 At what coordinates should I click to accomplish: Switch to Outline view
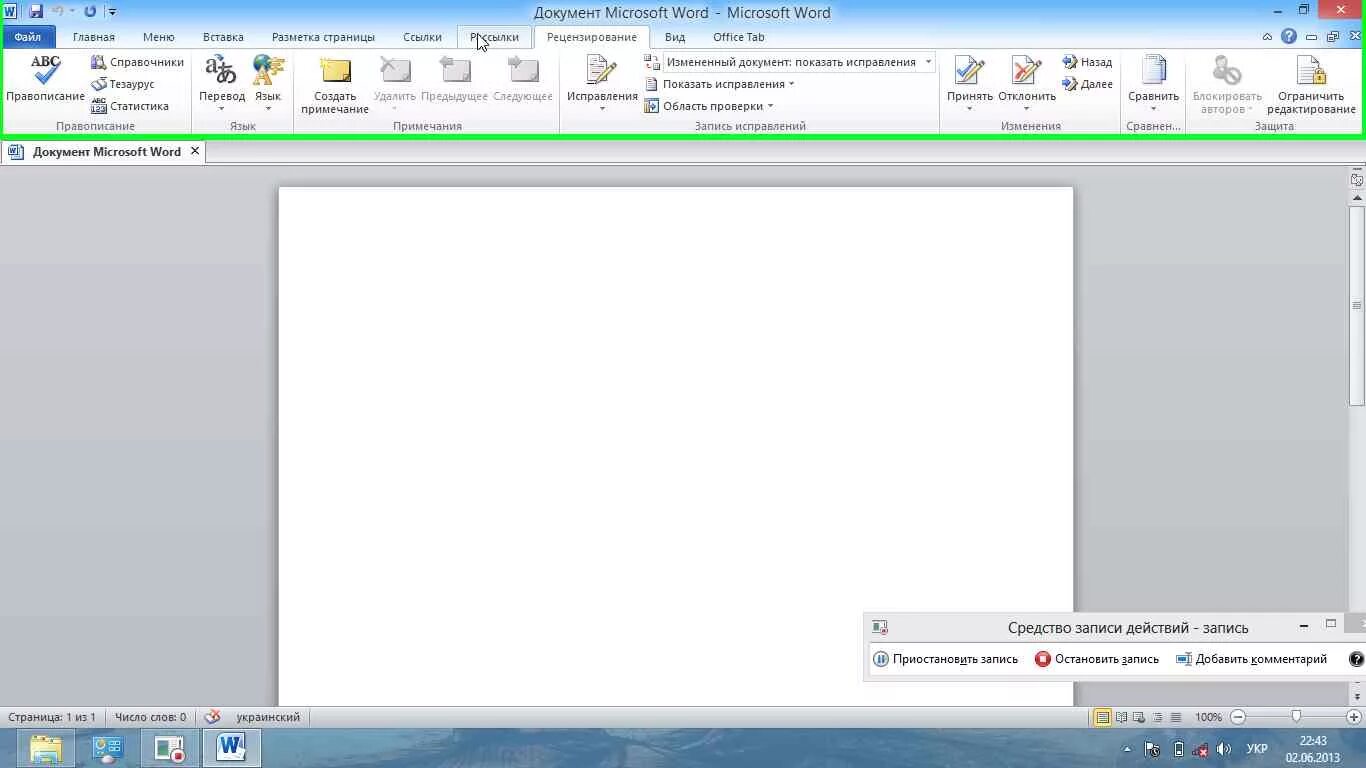click(x=1158, y=717)
